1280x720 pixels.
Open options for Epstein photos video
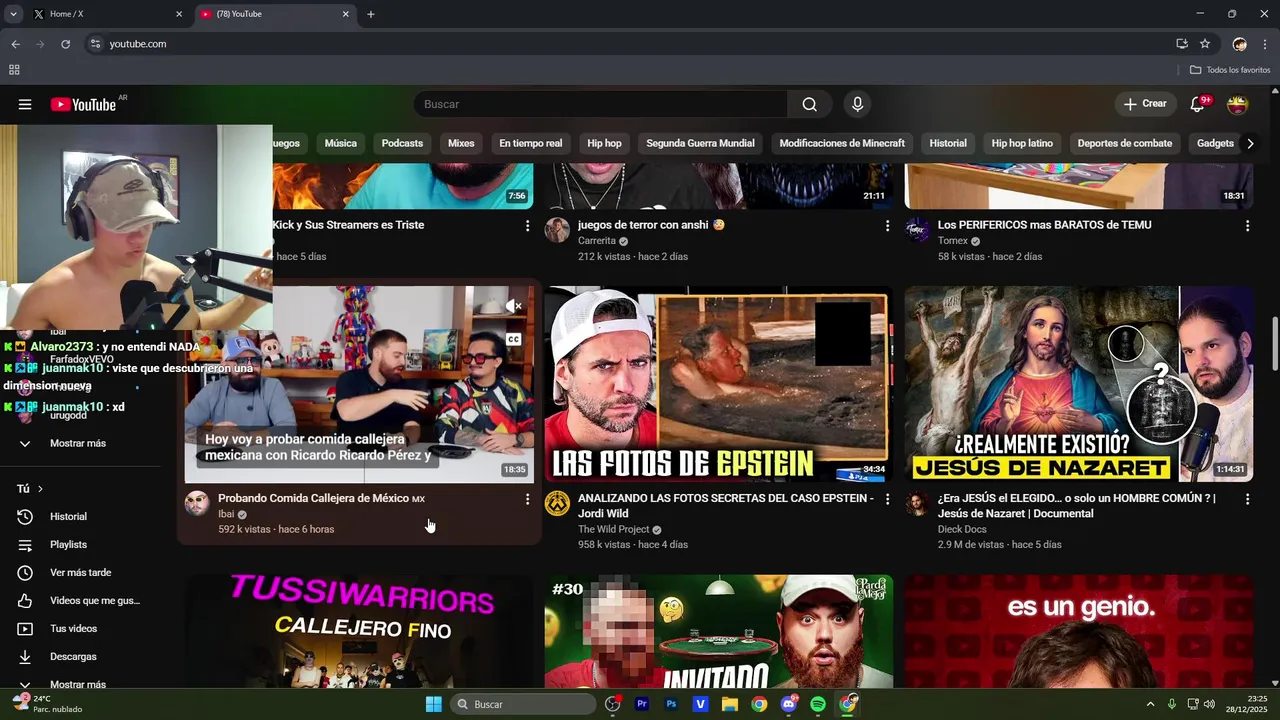point(887,499)
